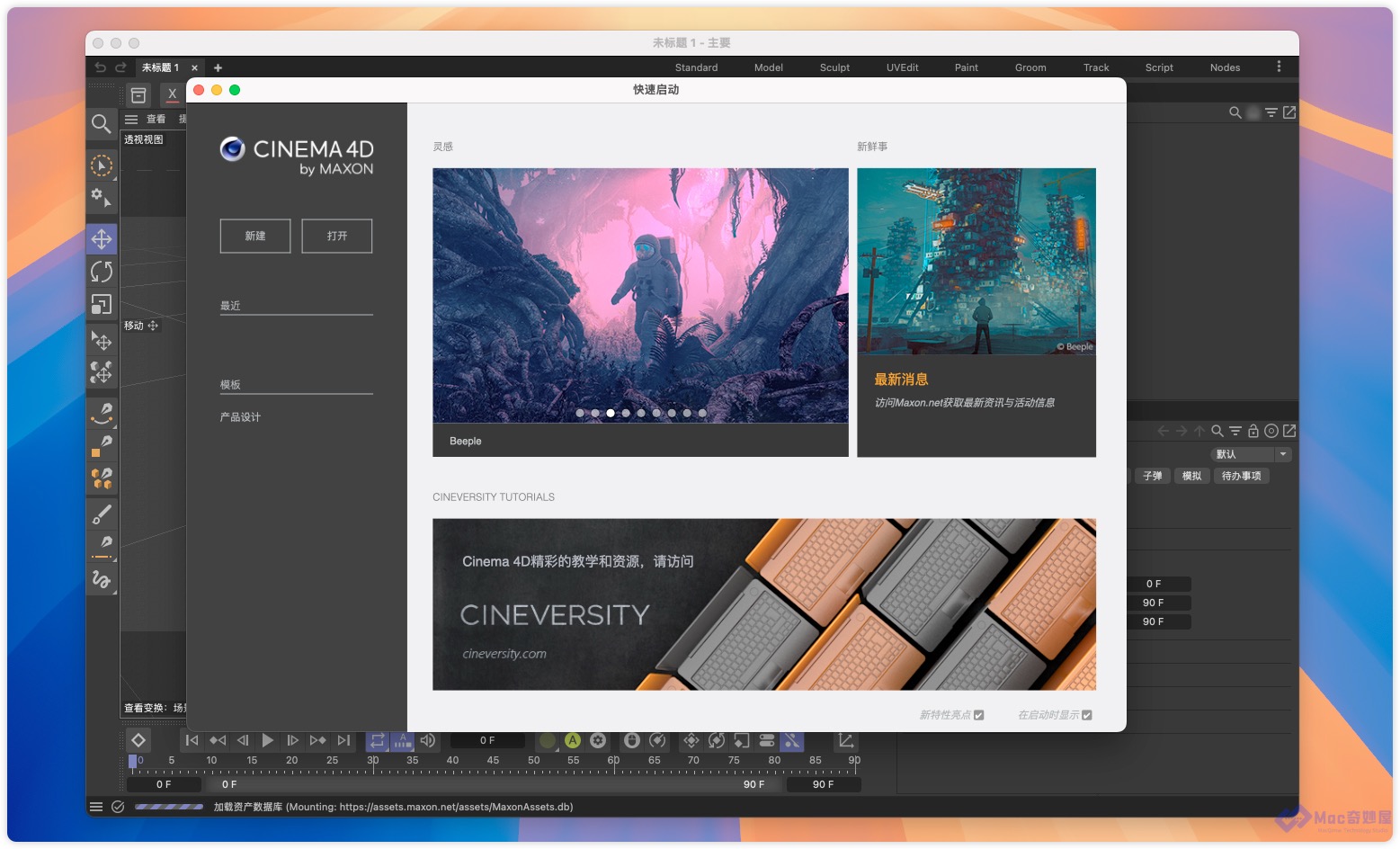Select the live selection tool
Image resolution: width=1400 pixels, height=849 pixels.
[102, 165]
